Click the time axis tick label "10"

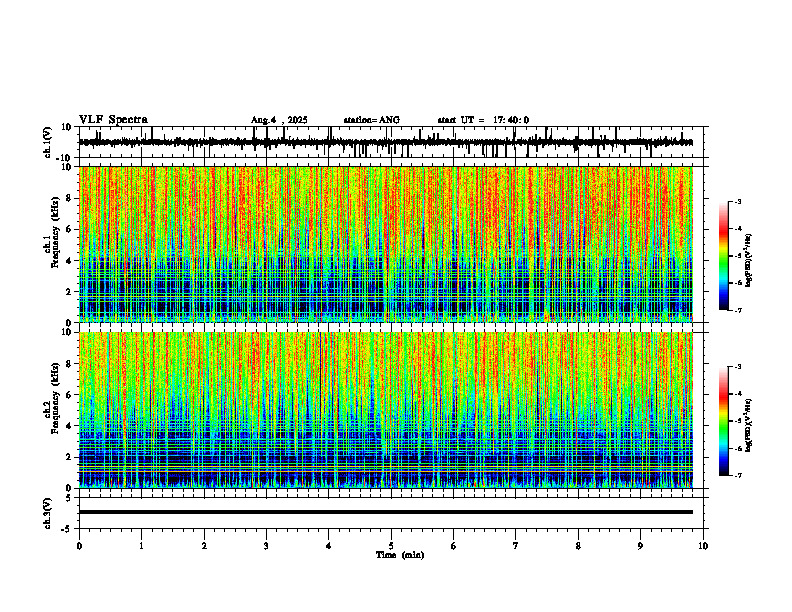[x=703, y=546]
